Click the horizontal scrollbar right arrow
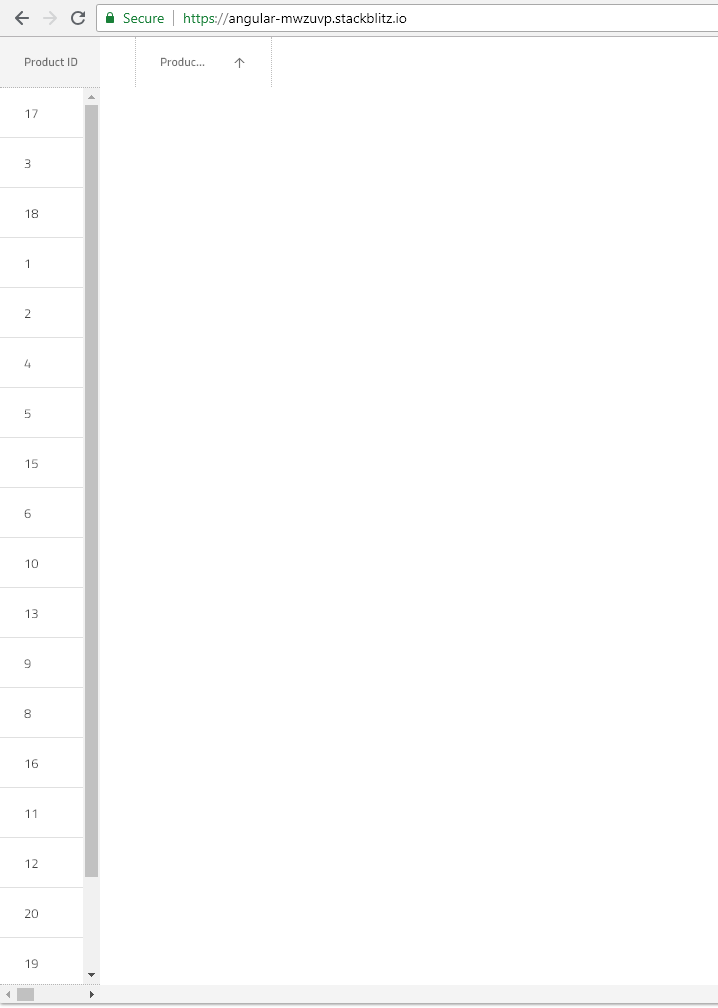 coord(92,994)
